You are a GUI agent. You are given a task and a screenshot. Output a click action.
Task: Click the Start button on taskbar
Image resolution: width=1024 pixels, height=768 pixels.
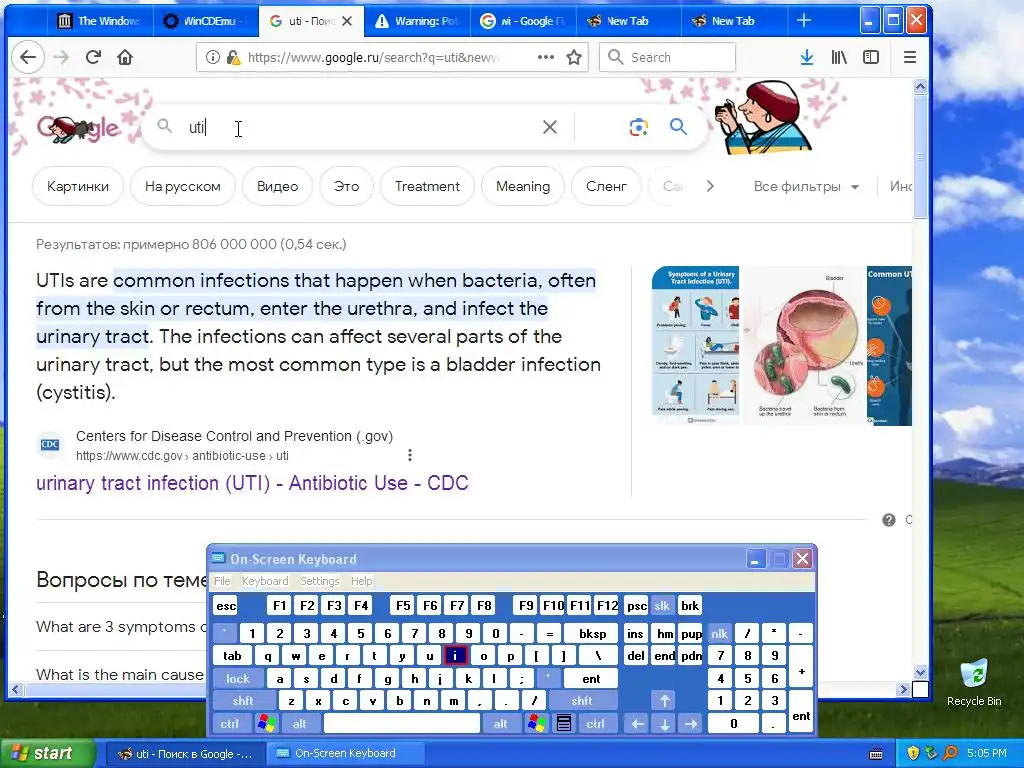point(46,753)
